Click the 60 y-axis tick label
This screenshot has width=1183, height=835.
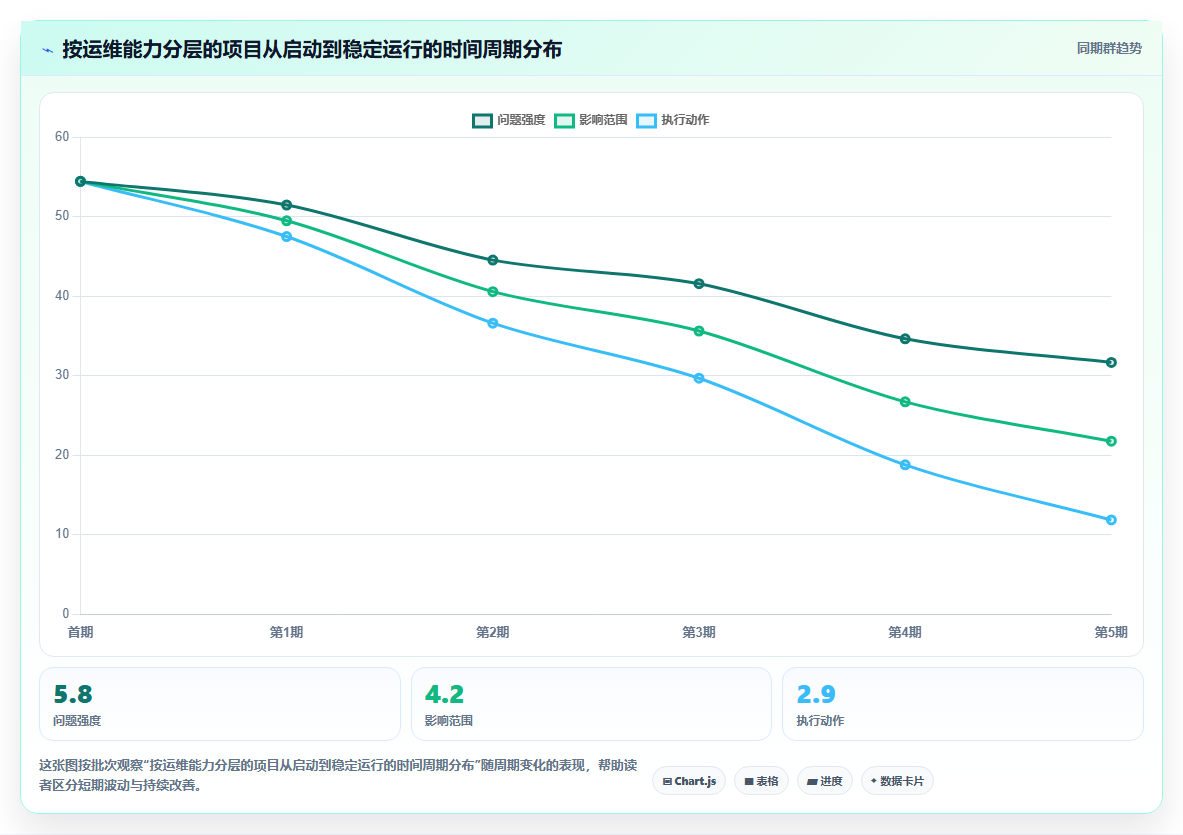coord(62,137)
